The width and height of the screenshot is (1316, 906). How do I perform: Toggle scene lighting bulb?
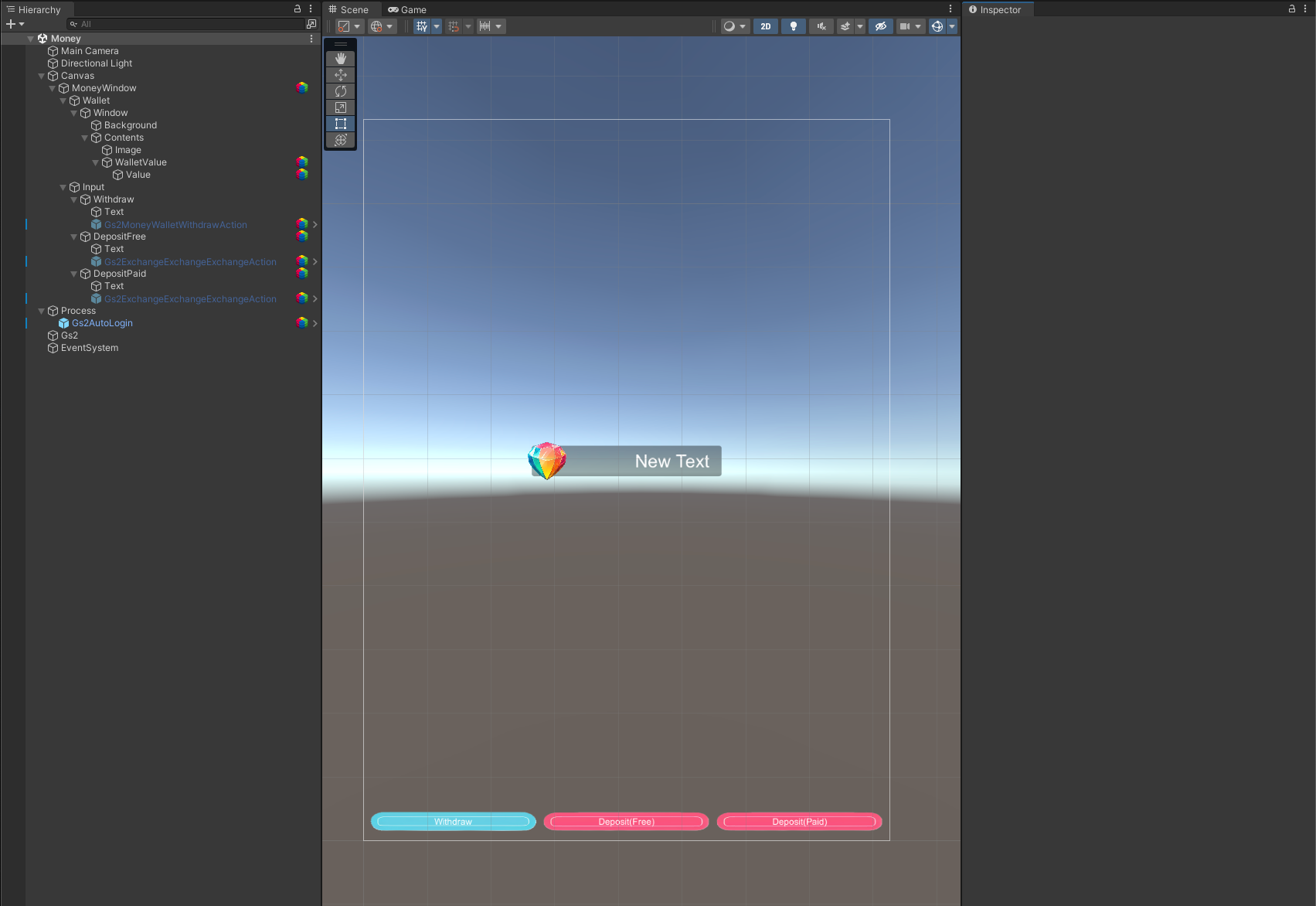(794, 26)
